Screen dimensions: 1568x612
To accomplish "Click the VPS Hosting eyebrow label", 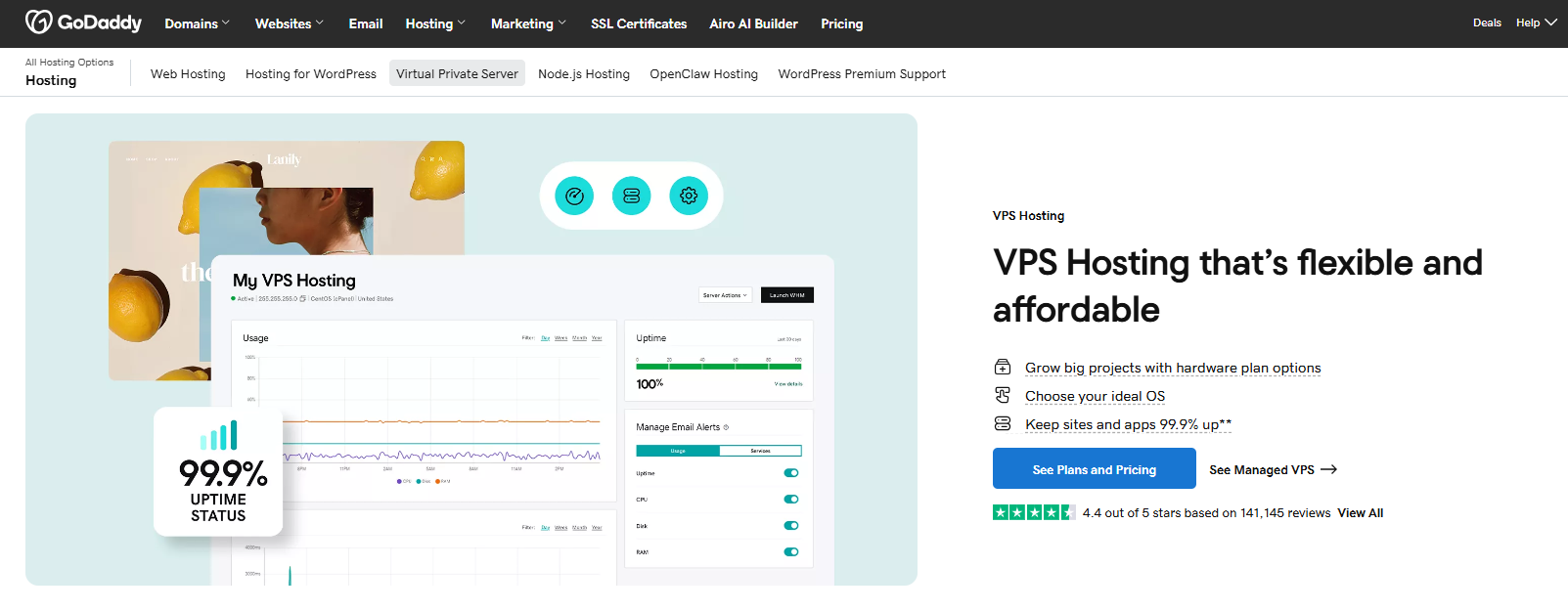I will [x=1028, y=216].
